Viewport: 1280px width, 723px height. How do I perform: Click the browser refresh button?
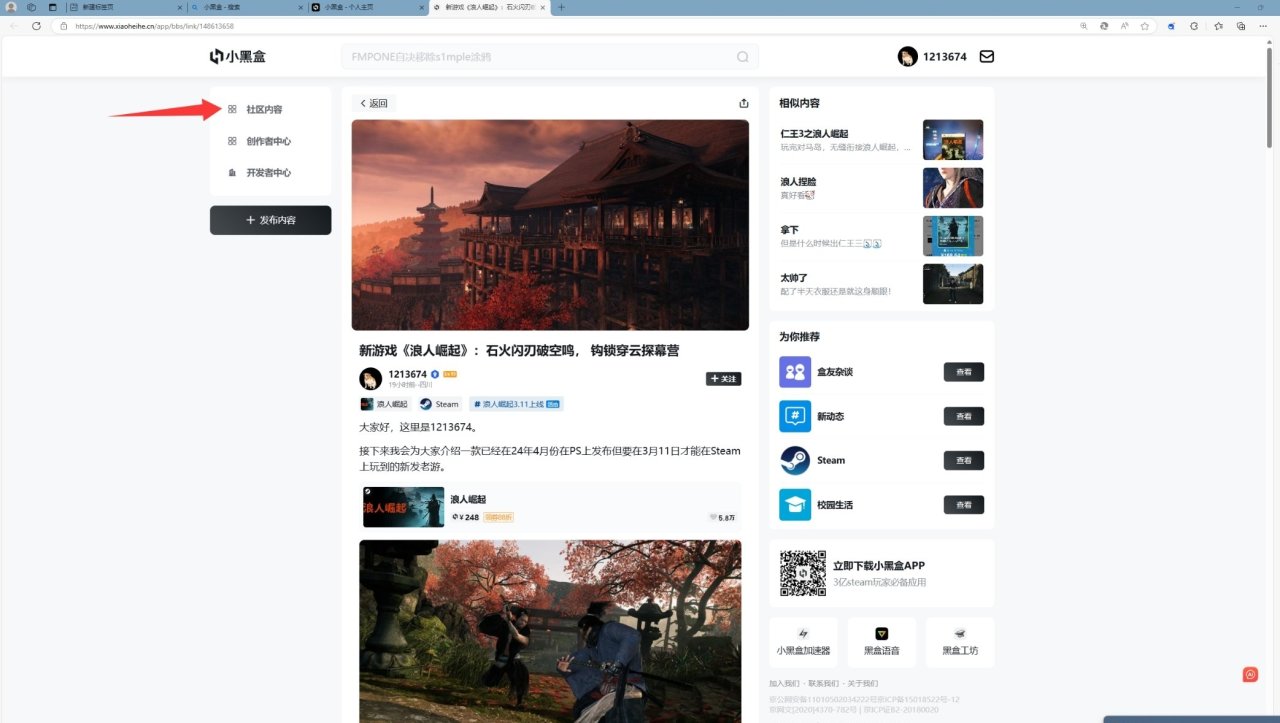coord(37,25)
